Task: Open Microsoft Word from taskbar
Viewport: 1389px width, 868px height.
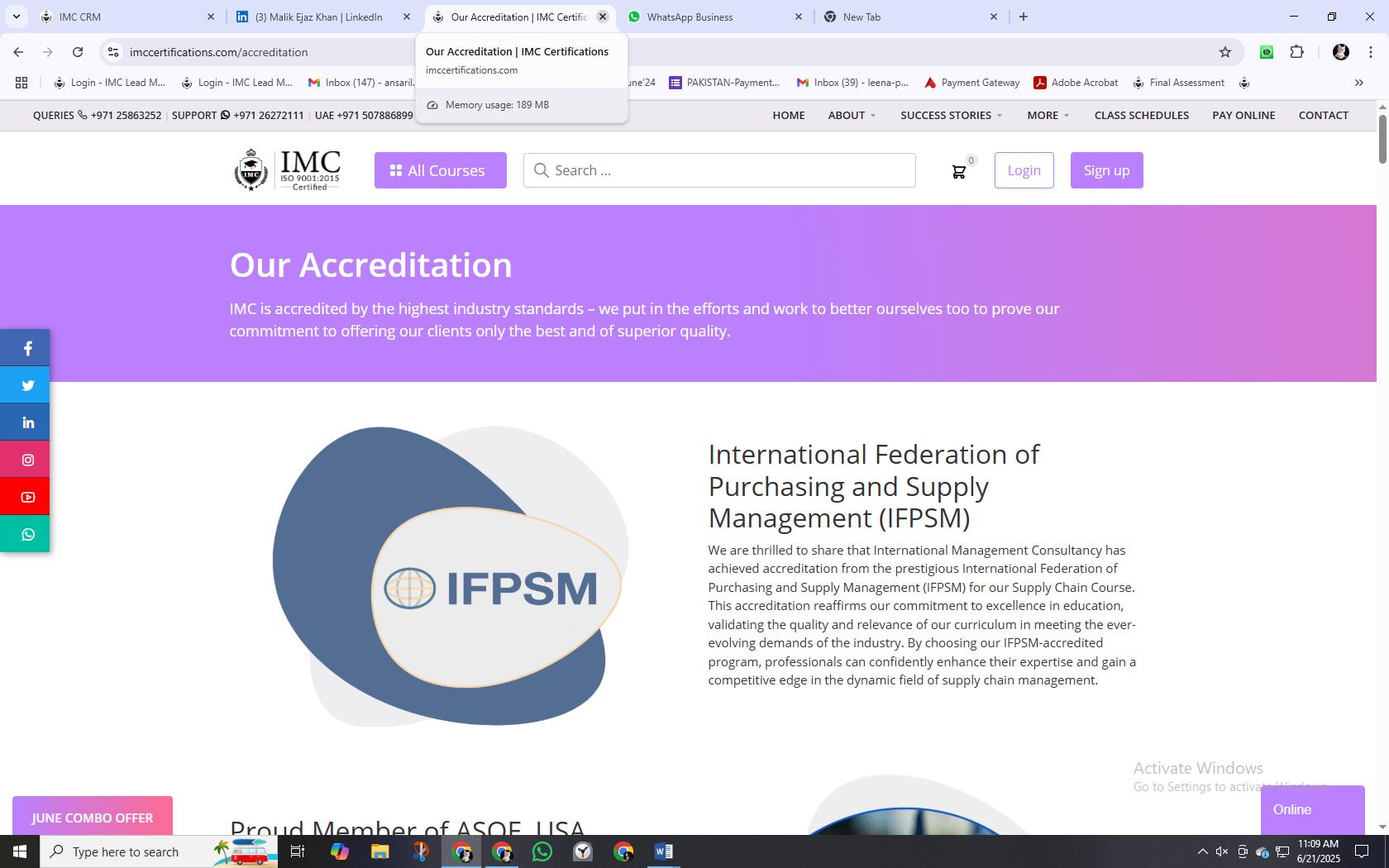Action: 664,851
